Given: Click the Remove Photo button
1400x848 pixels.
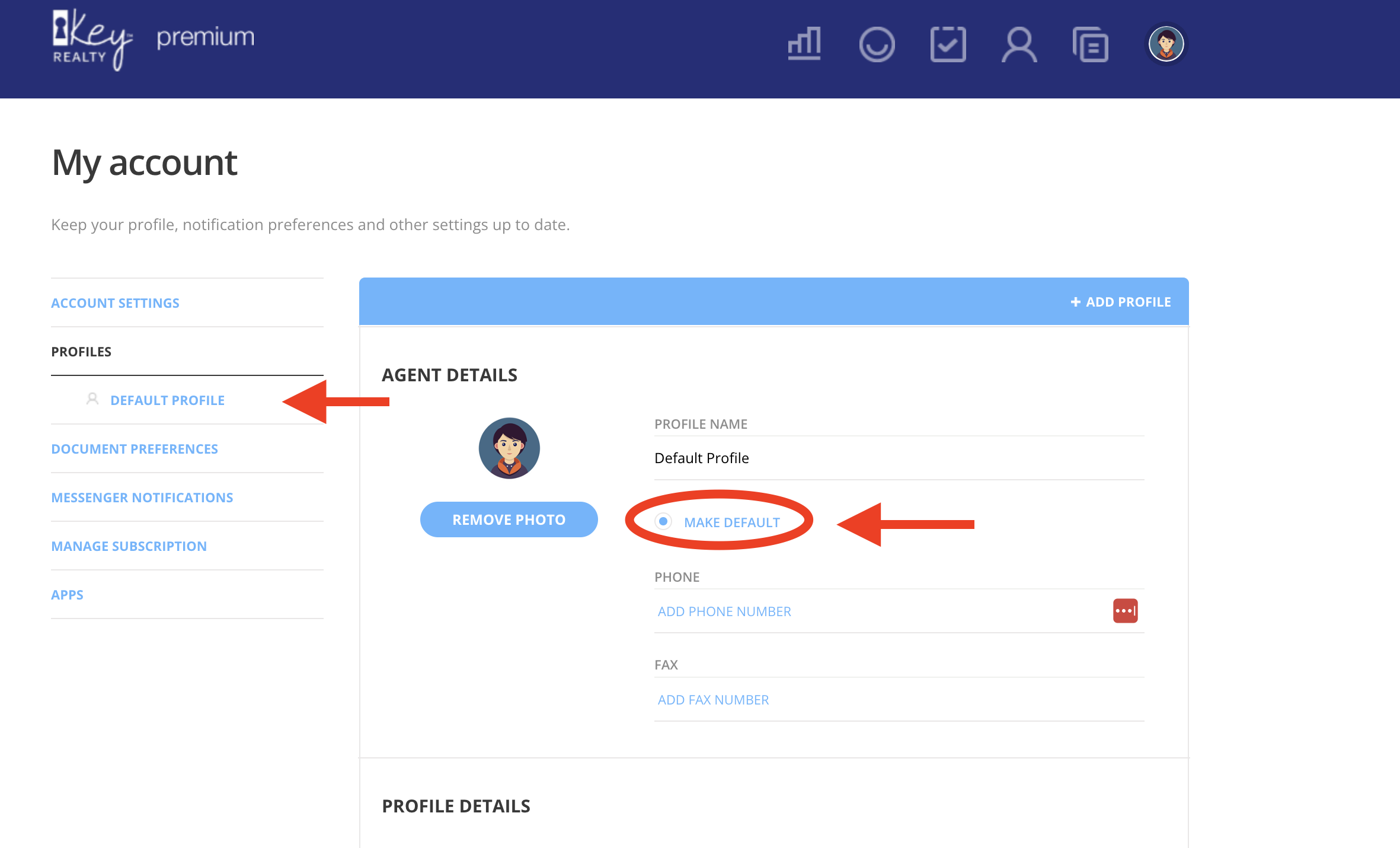Looking at the screenshot, I should (509, 519).
